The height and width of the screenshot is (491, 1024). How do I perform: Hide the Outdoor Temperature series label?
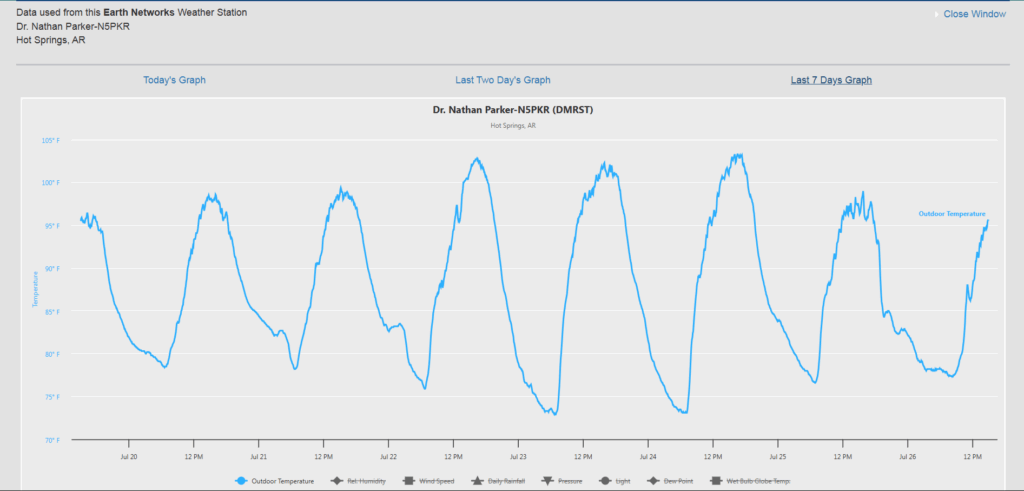pyautogui.click(x=283, y=481)
